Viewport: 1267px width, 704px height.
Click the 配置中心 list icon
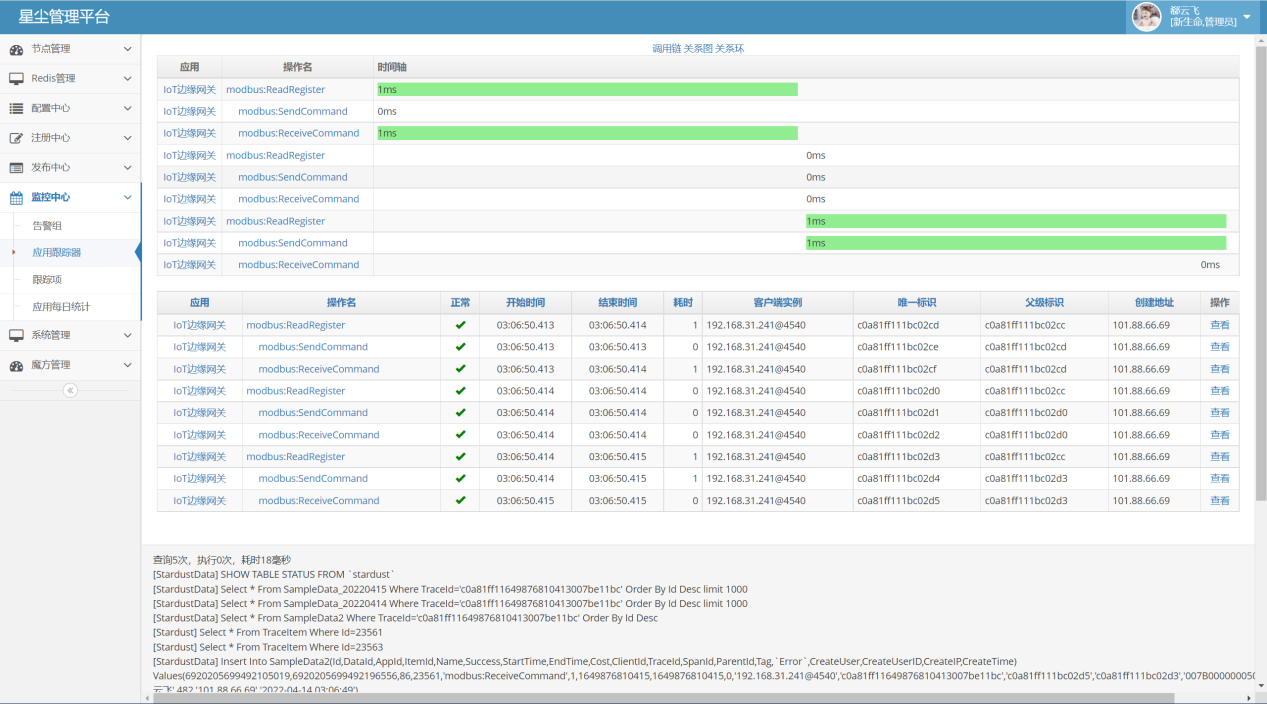(x=16, y=108)
